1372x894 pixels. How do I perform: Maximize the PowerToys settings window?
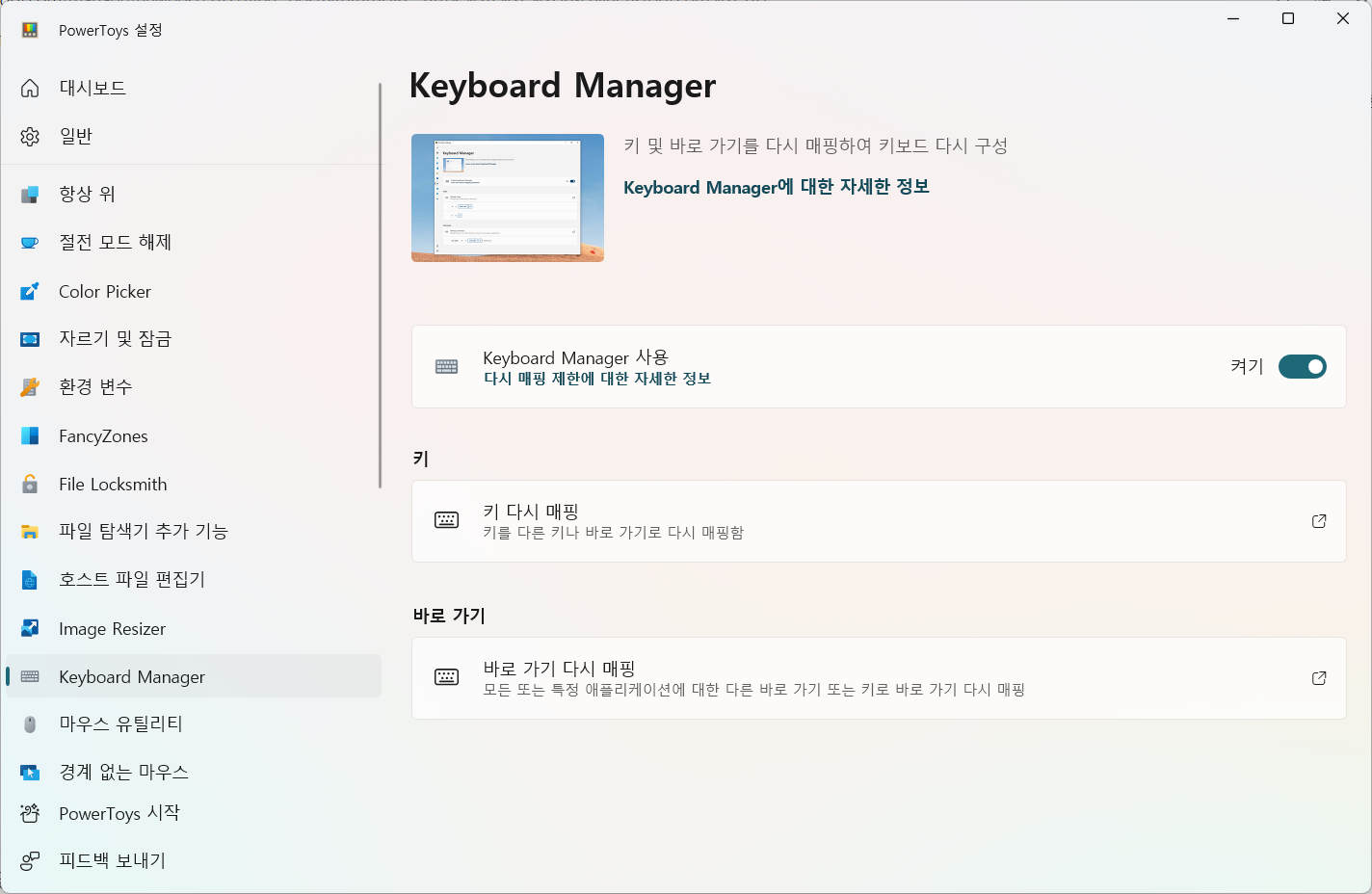click(1287, 18)
